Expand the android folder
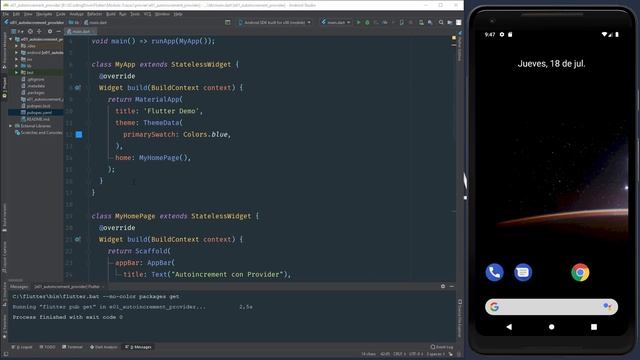The width and height of the screenshot is (640, 360). tap(17, 53)
